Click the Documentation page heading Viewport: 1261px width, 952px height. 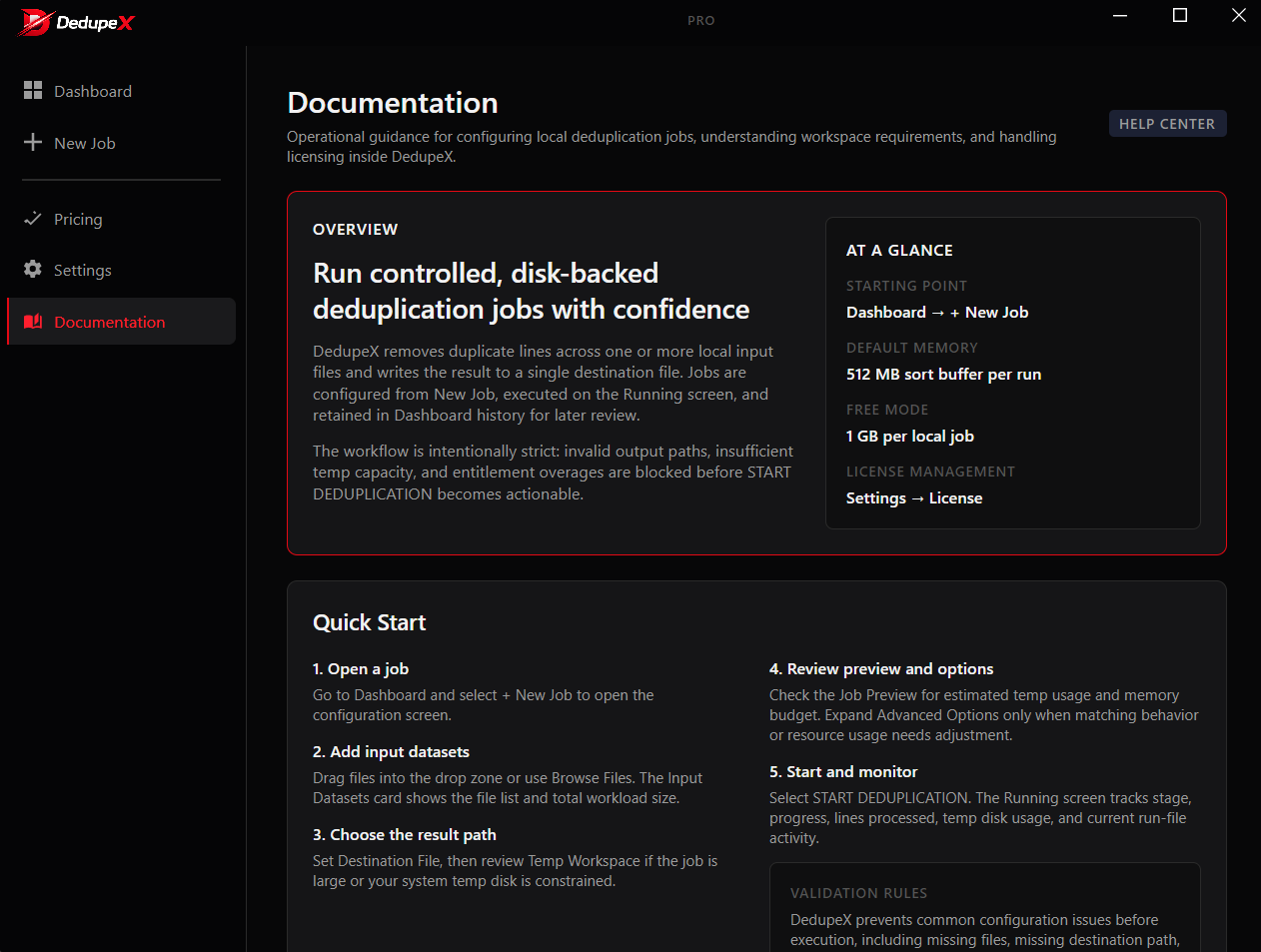[393, 103]
